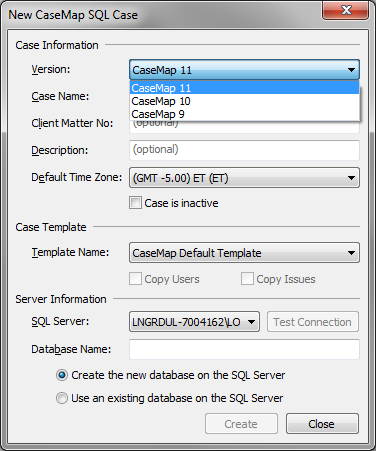The height and width of the screenshot is (451, 376).
Task: Open the Template Name dropdown
Action: pos(244,253)
